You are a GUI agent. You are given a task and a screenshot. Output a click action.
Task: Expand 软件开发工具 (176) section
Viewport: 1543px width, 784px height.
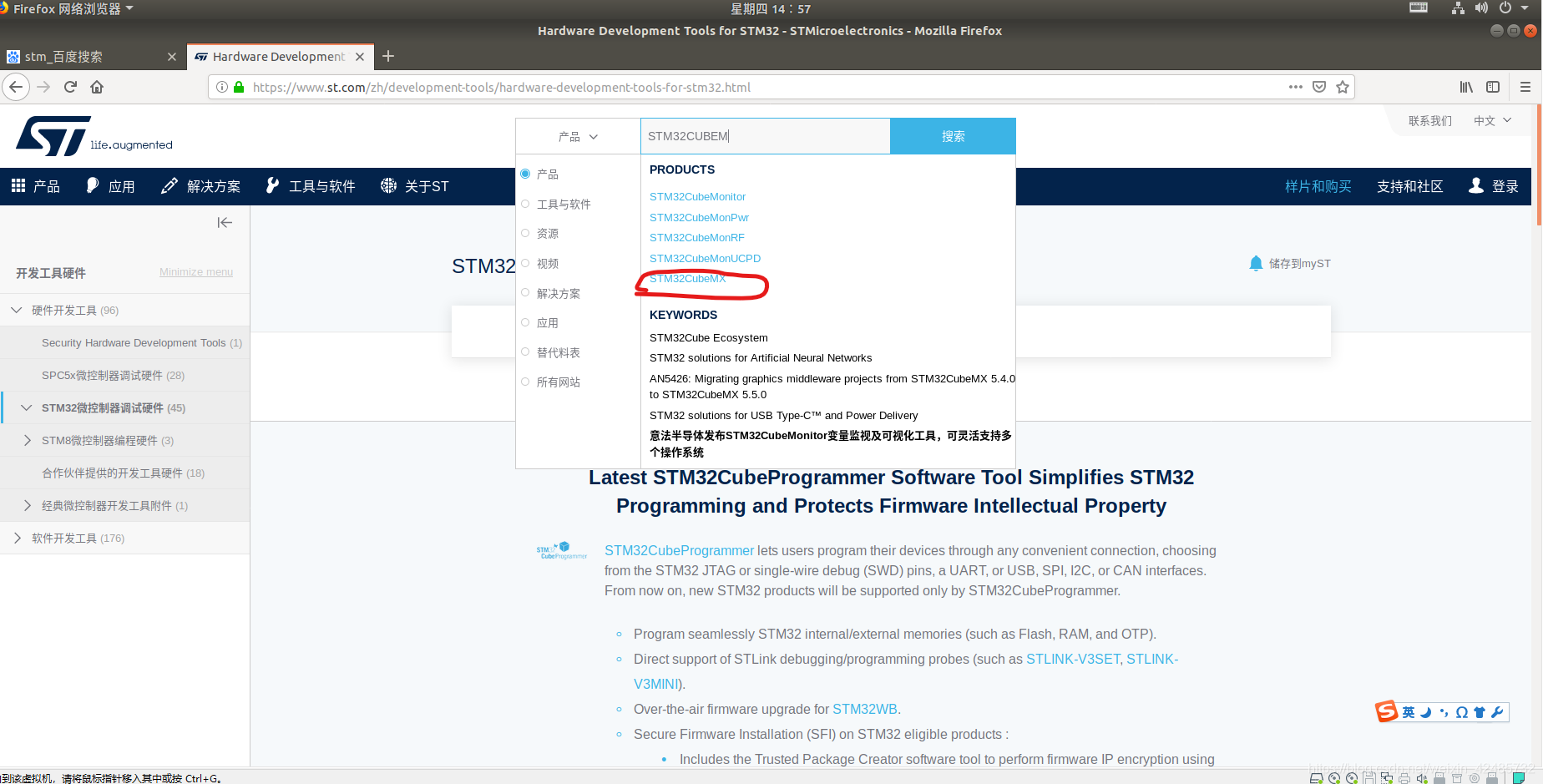[x=17, y=538]
